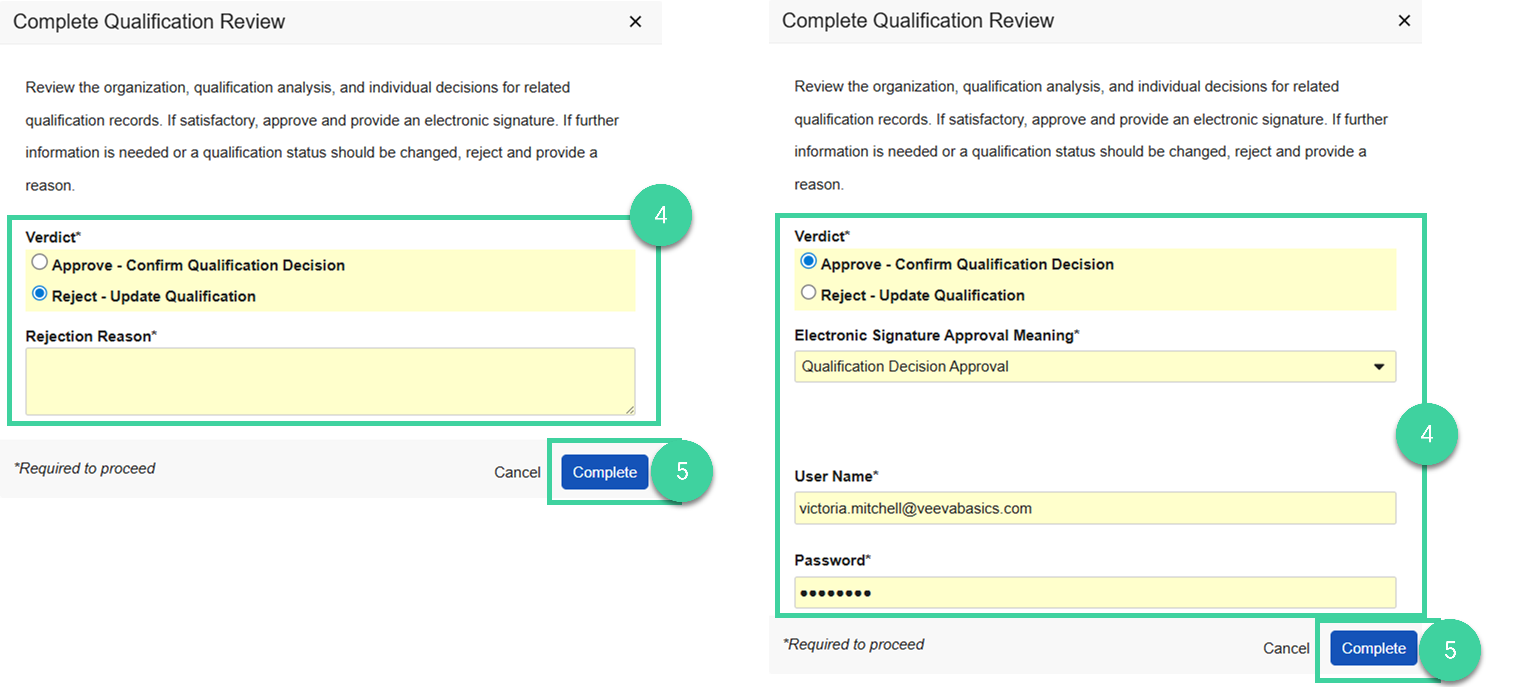Click Cancel on the right dialog
Viewport: 1534px width, 687px height.
click(x=1286, y=648)
